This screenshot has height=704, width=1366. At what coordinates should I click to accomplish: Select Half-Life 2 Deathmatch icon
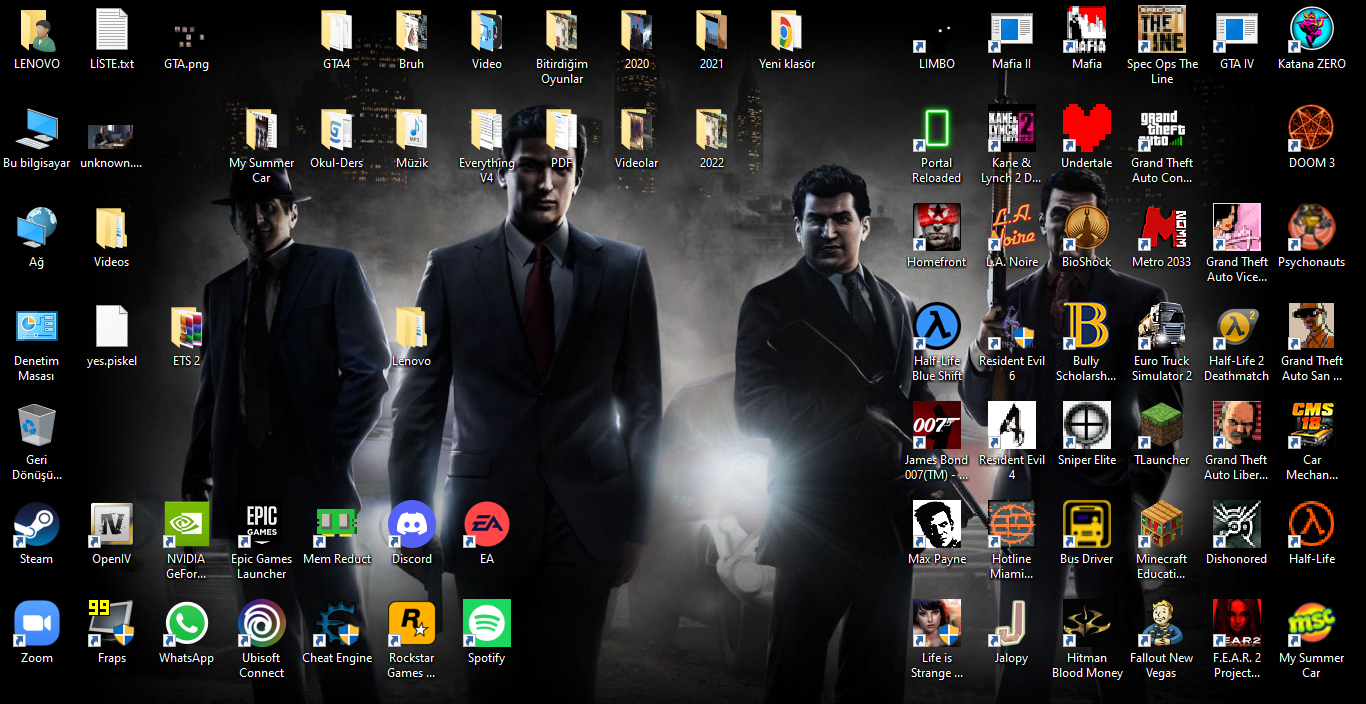pos(1237,327)
